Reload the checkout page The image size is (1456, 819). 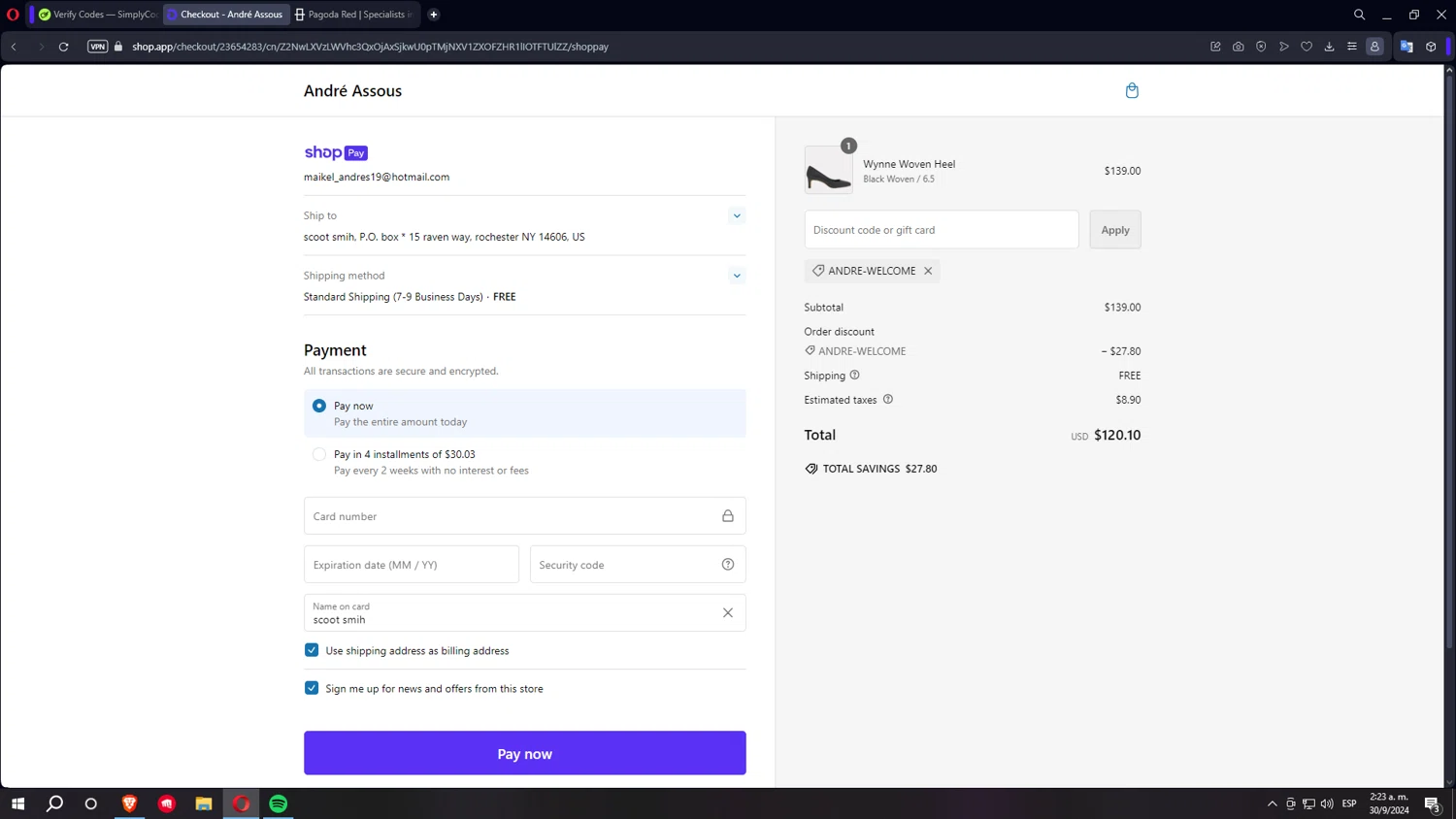(x=64, y=47)
